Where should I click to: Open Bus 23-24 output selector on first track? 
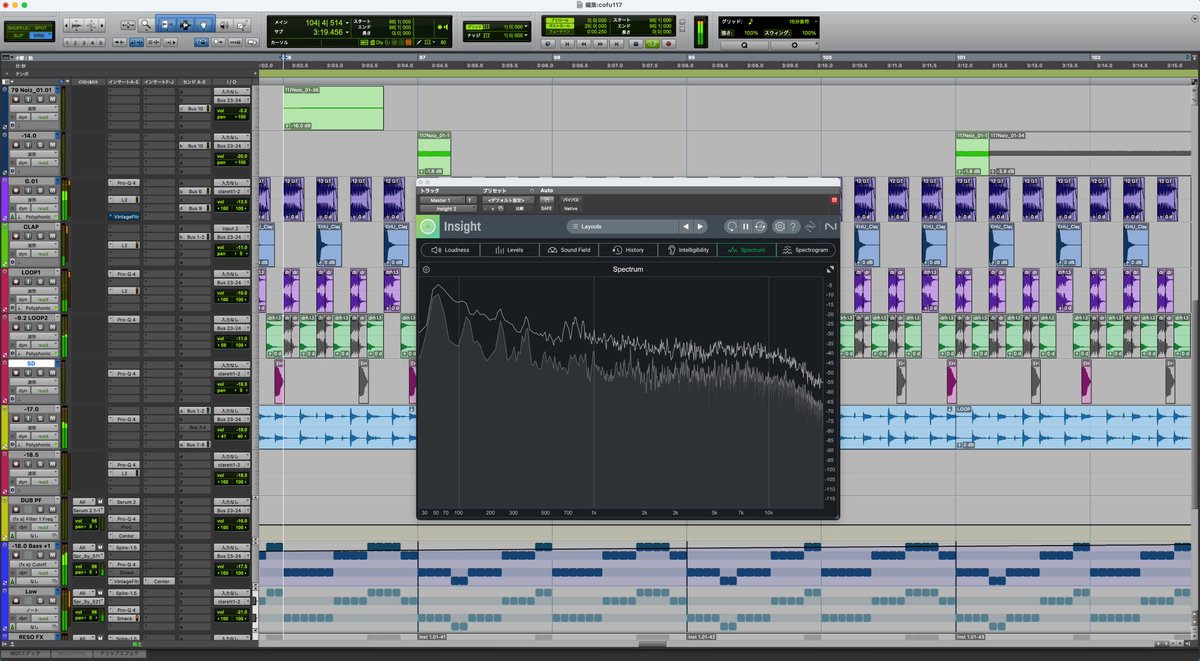232,100
